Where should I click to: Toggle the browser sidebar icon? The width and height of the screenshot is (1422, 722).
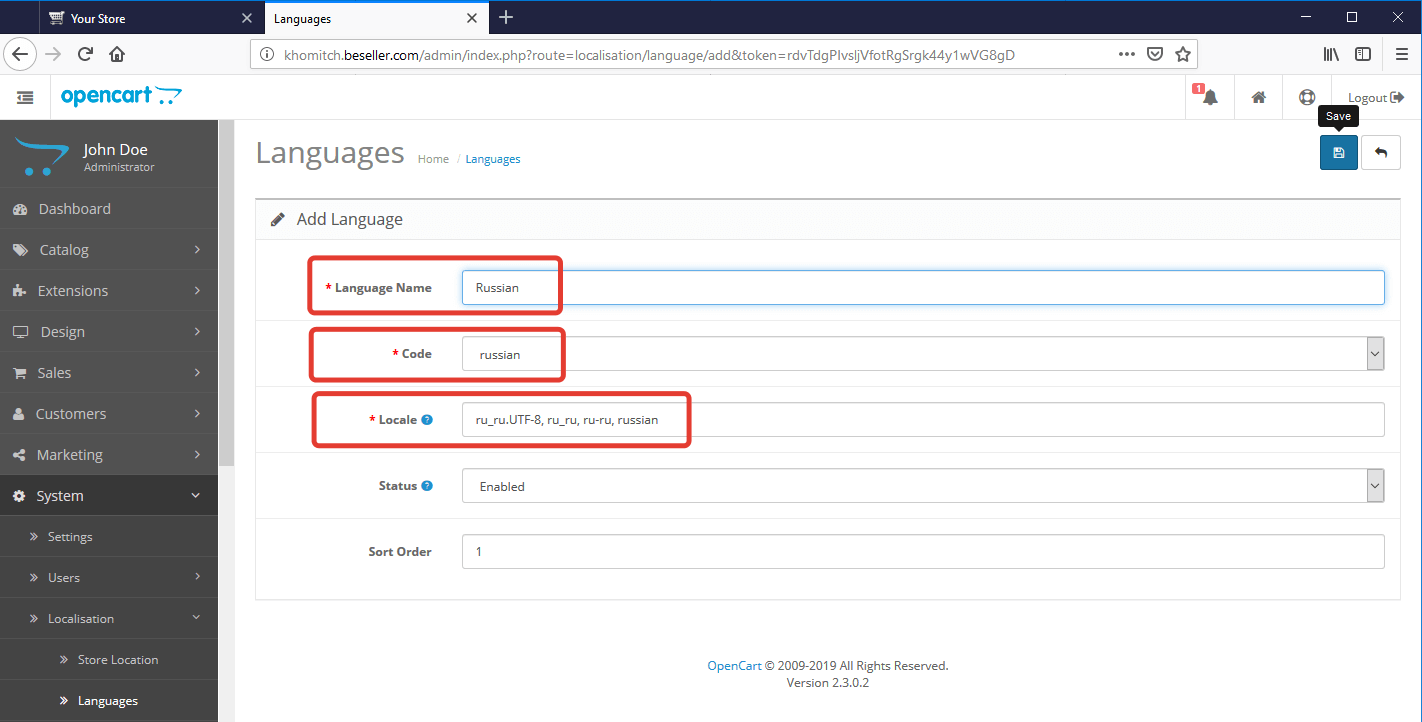tap(1363, 54)
